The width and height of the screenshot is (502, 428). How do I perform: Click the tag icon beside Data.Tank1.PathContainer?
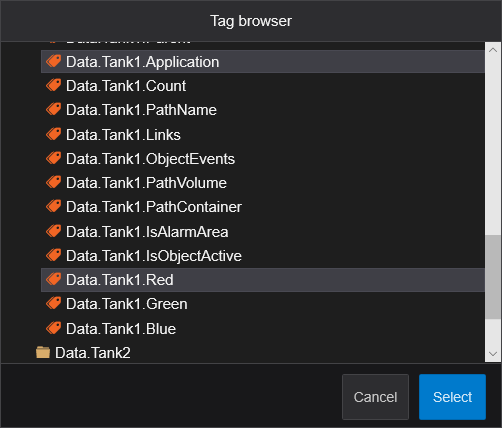[x=54, y=206]
